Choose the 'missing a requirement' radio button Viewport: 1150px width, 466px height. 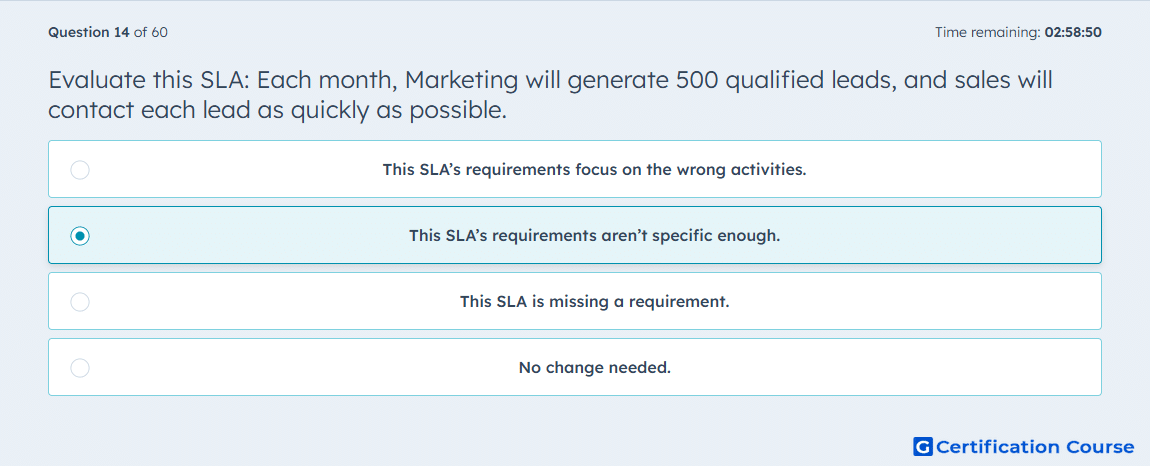[80, 302]
